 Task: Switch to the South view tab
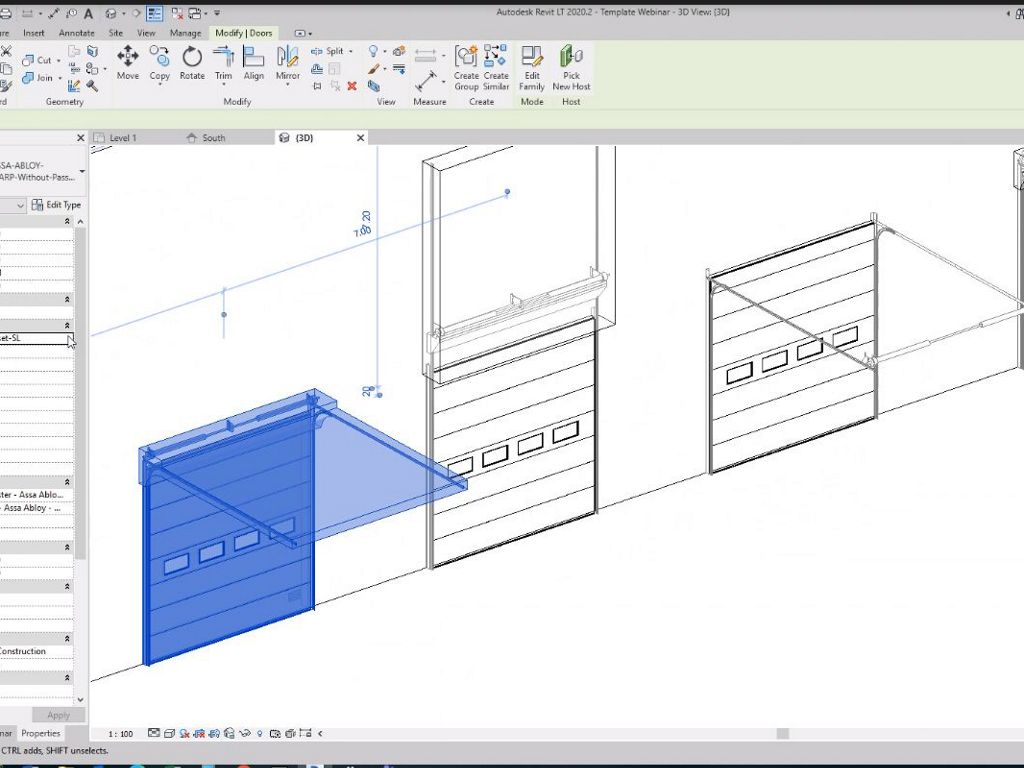coord(213,138)
